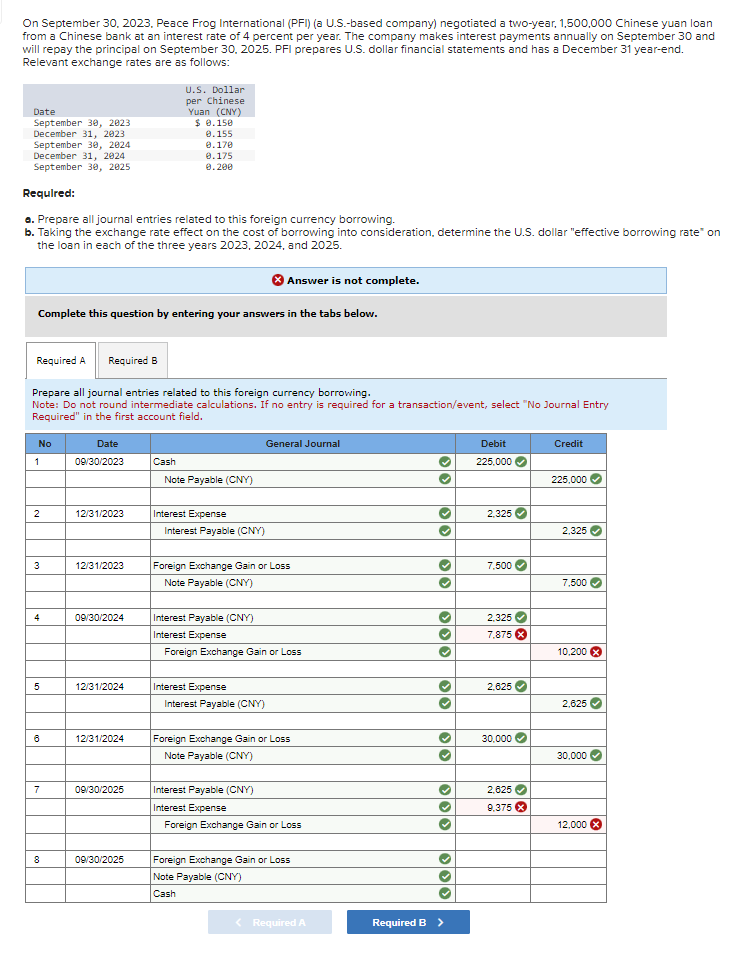Open the Required B tab

coord(133,360)
